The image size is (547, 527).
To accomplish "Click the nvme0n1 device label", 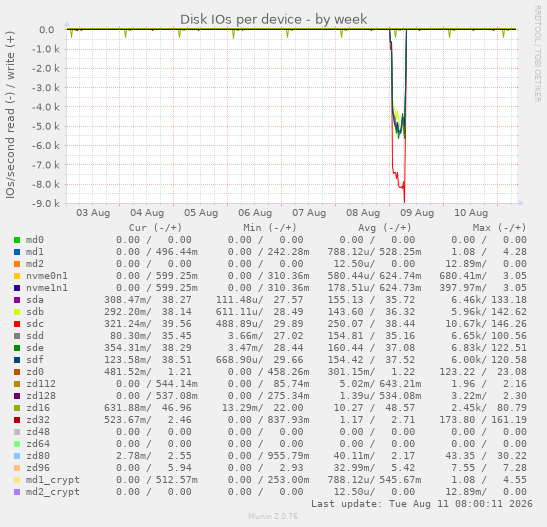I will 47,276.
